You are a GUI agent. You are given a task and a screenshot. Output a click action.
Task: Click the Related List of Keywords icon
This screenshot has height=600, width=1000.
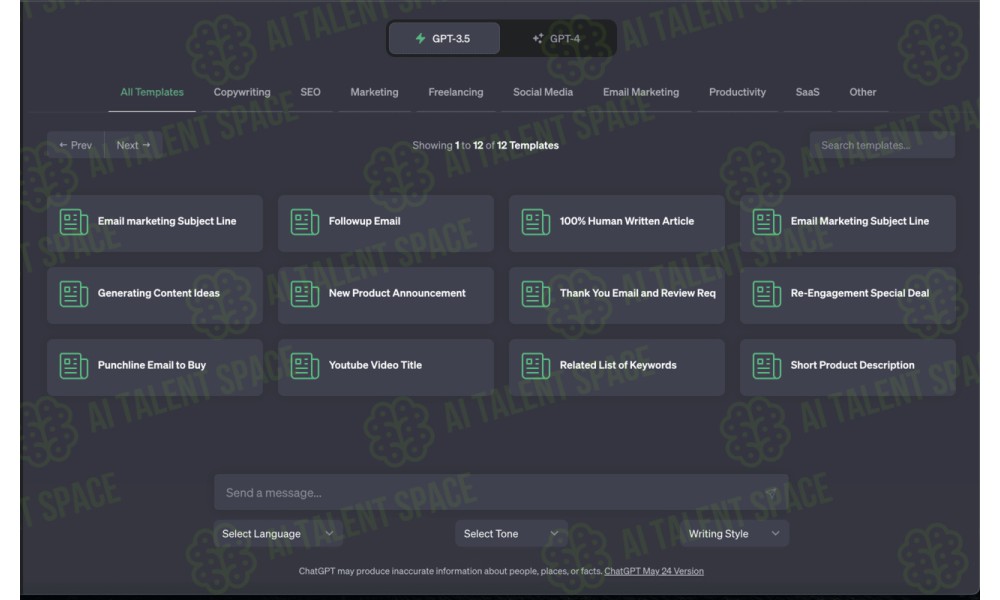point(536,366)
